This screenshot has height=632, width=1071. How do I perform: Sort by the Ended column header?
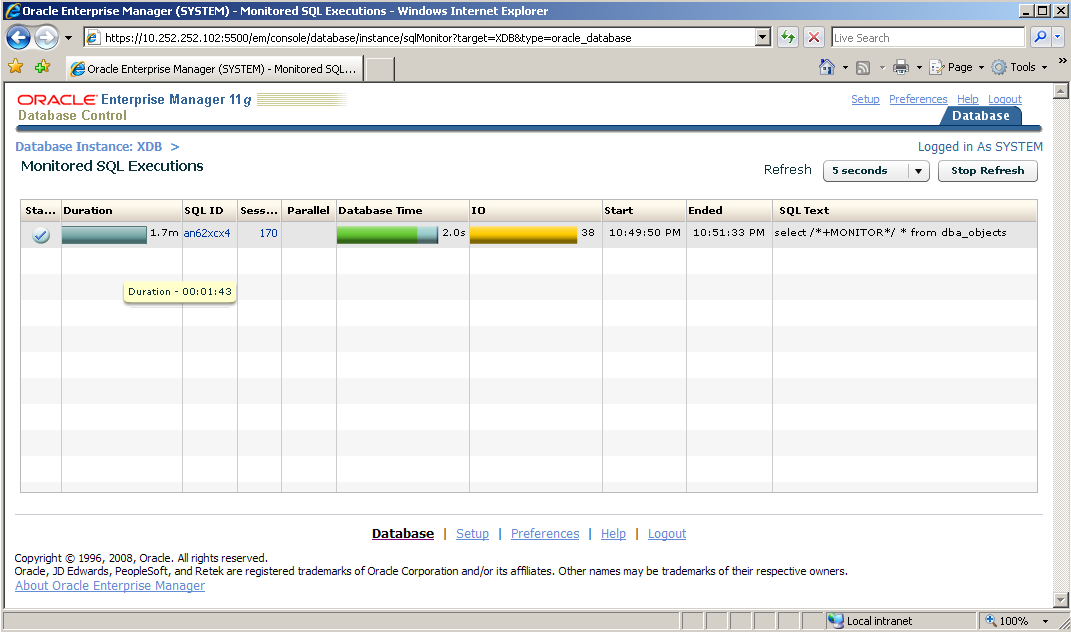pos(729,210)
